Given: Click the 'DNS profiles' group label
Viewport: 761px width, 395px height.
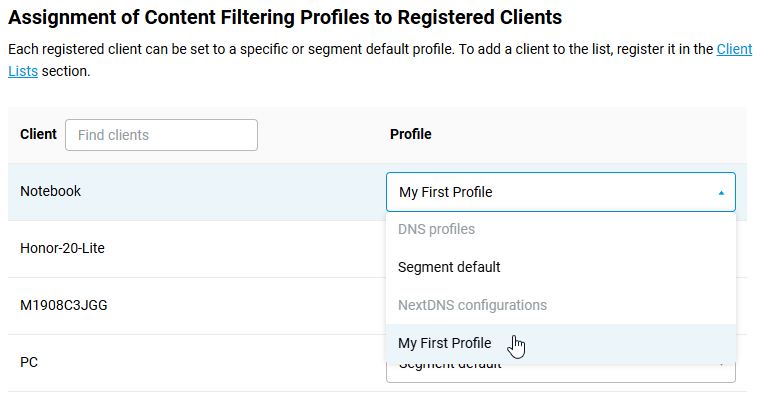Looking at the screenshot, I should point(436,229).
